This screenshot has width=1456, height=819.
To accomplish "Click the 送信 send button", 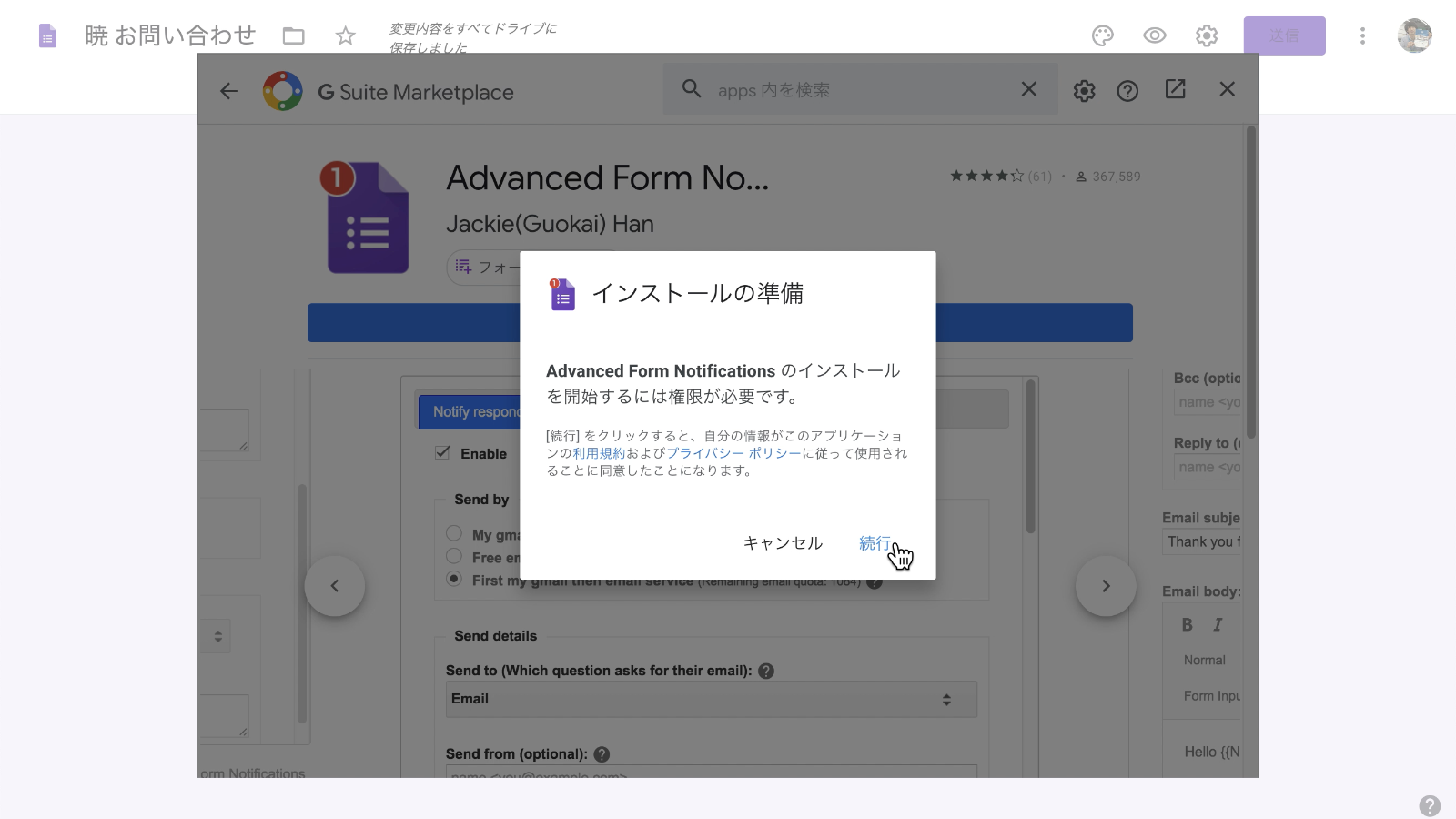I will tap(1285, 35).
